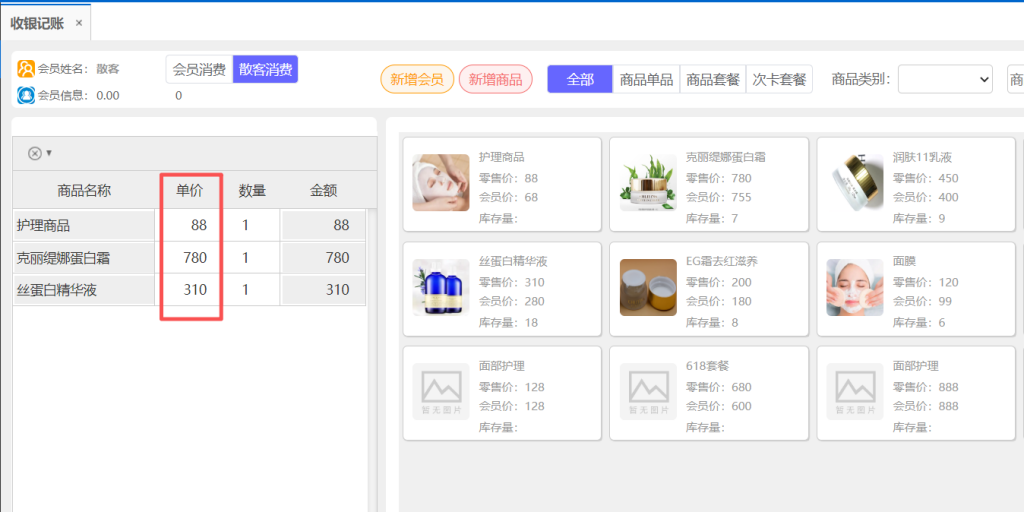Click the member name avatar icon
This screenshot has width=1024, height=512.
26,68
